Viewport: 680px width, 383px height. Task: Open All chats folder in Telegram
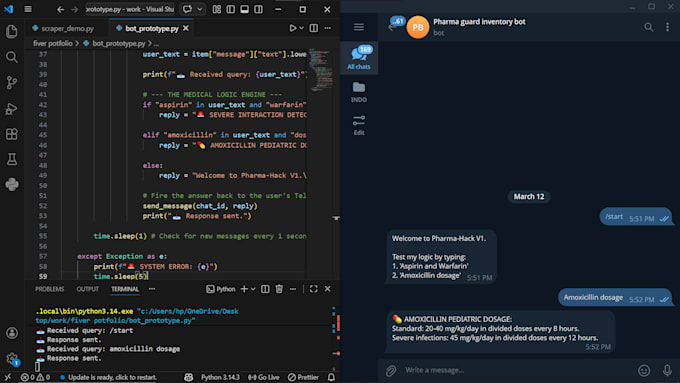coord(359,57)
